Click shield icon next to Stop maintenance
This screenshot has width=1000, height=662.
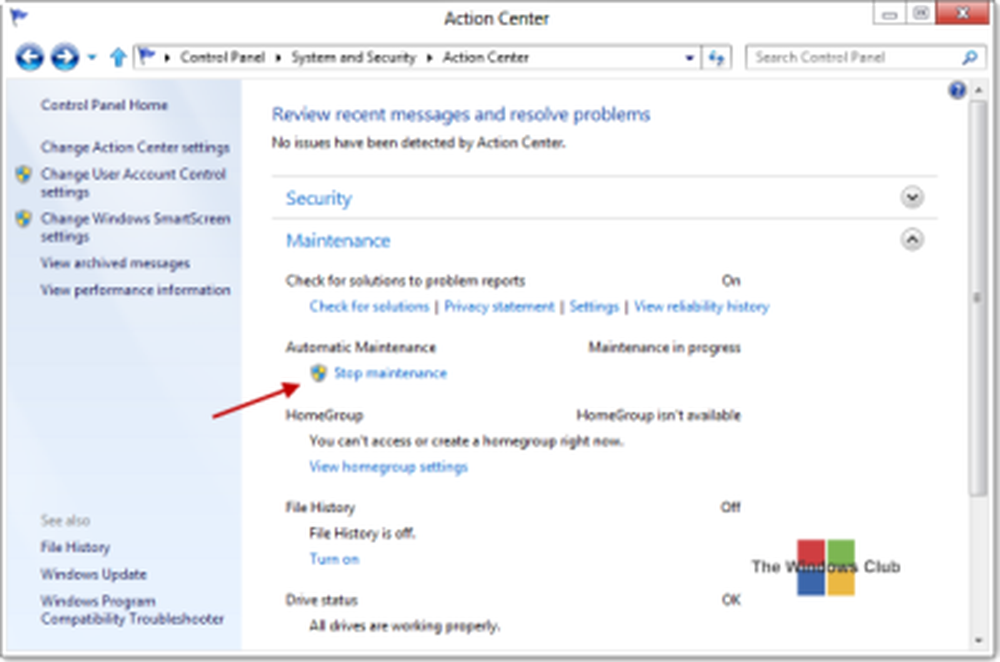(x=319, y=373)
